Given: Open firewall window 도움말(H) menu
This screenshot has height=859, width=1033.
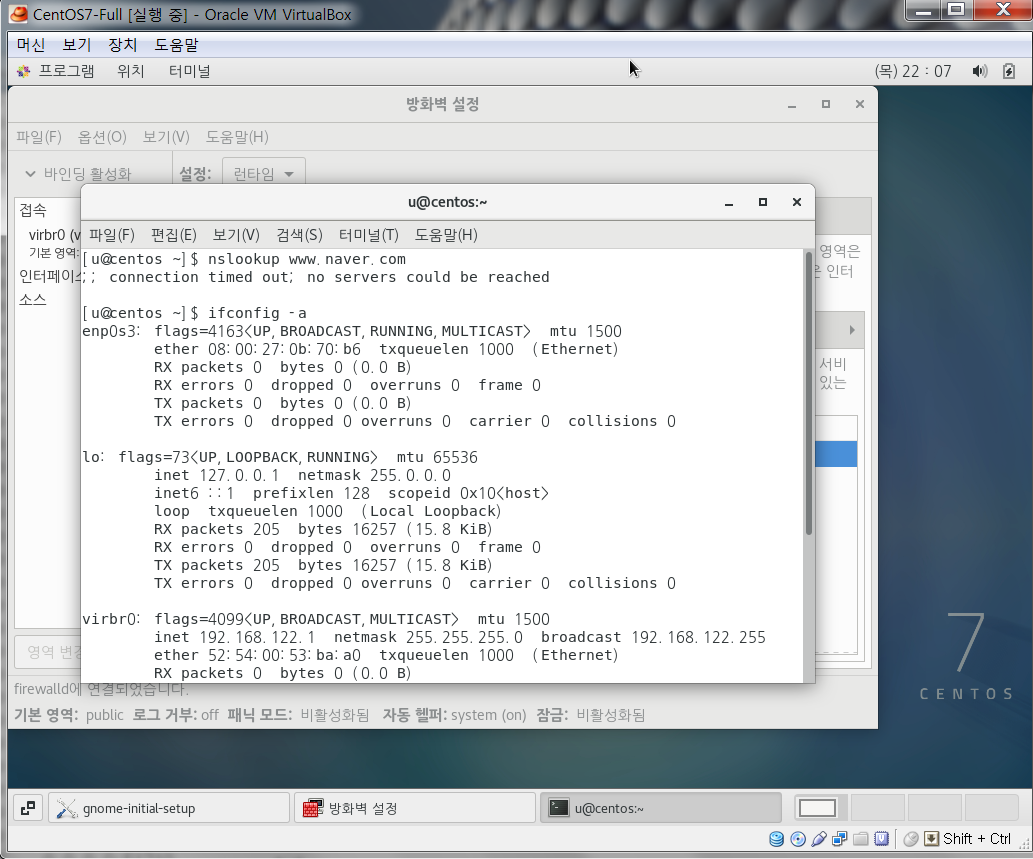Looking at the screenshot, I should pos(237,137).
